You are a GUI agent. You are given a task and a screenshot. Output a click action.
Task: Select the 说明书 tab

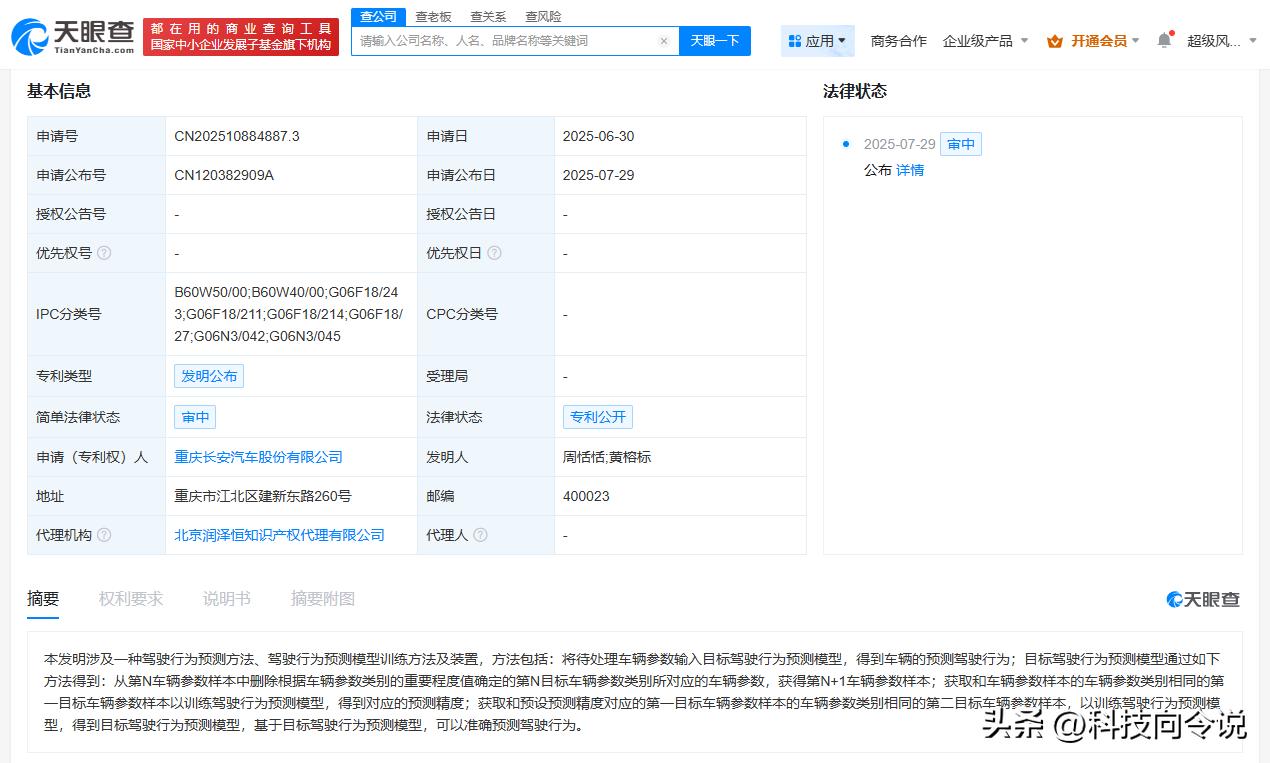227,599
